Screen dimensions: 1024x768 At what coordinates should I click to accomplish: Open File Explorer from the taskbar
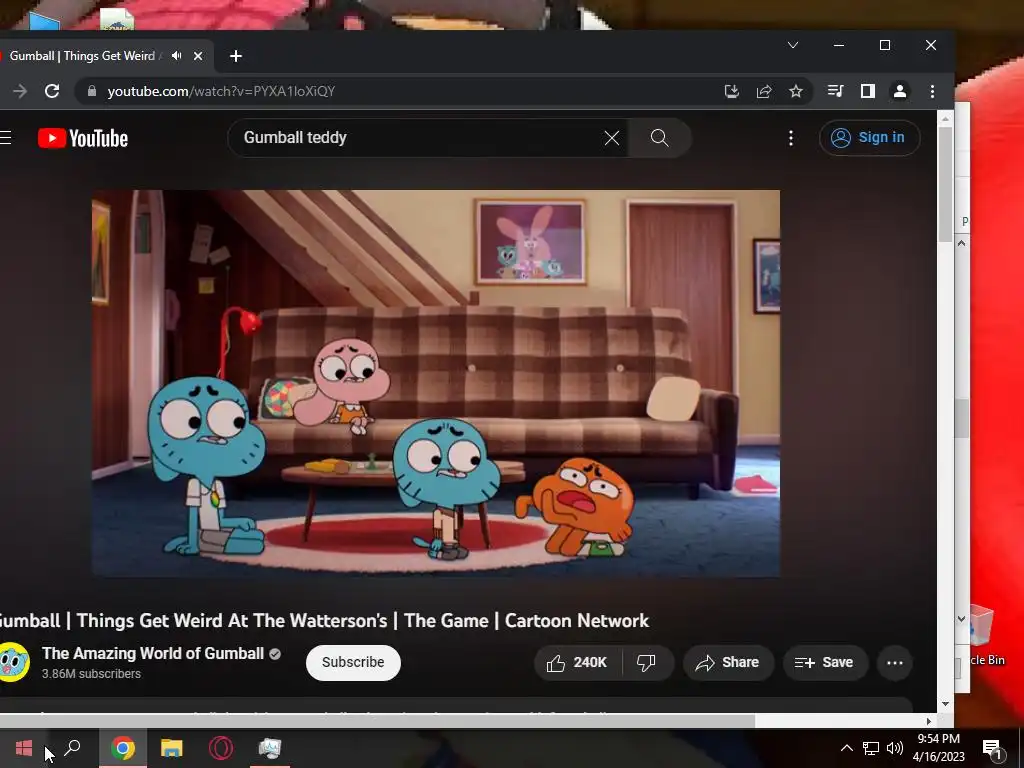point(172,748)
